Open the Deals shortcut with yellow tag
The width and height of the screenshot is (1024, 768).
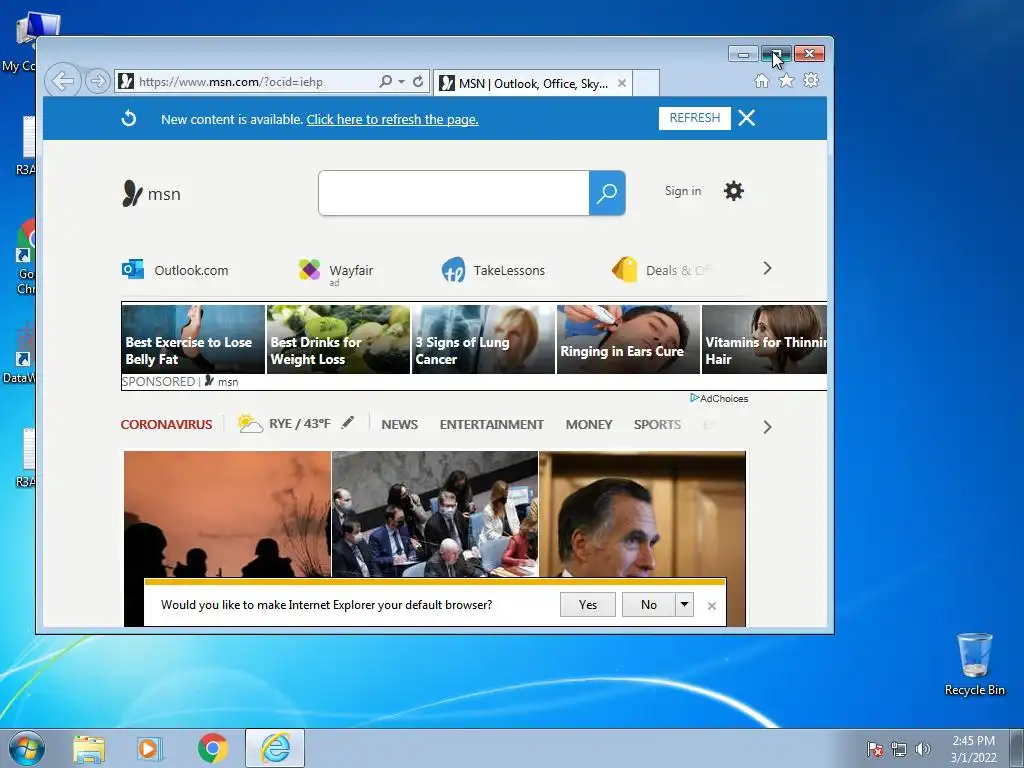click(663, 270)
